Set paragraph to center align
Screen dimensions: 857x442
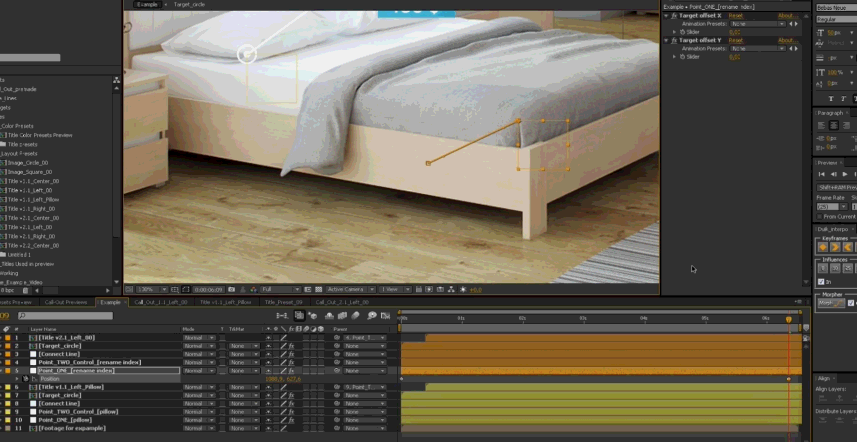(x=833, y=125)
